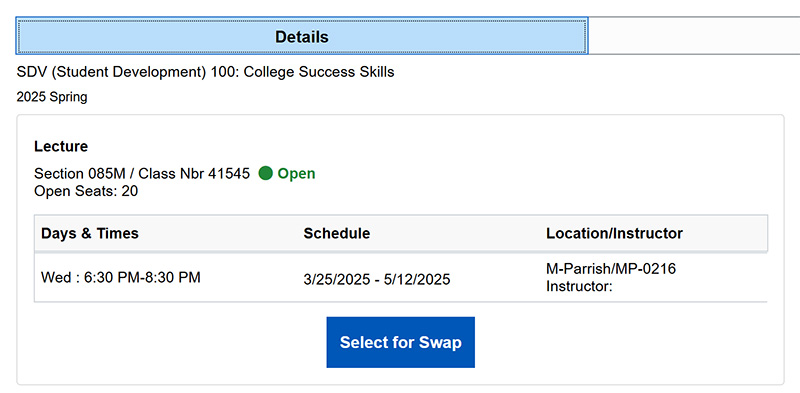Click the start date 3/25/2025
The height and width of the screenshot is (393, 800).
(335, 279)
